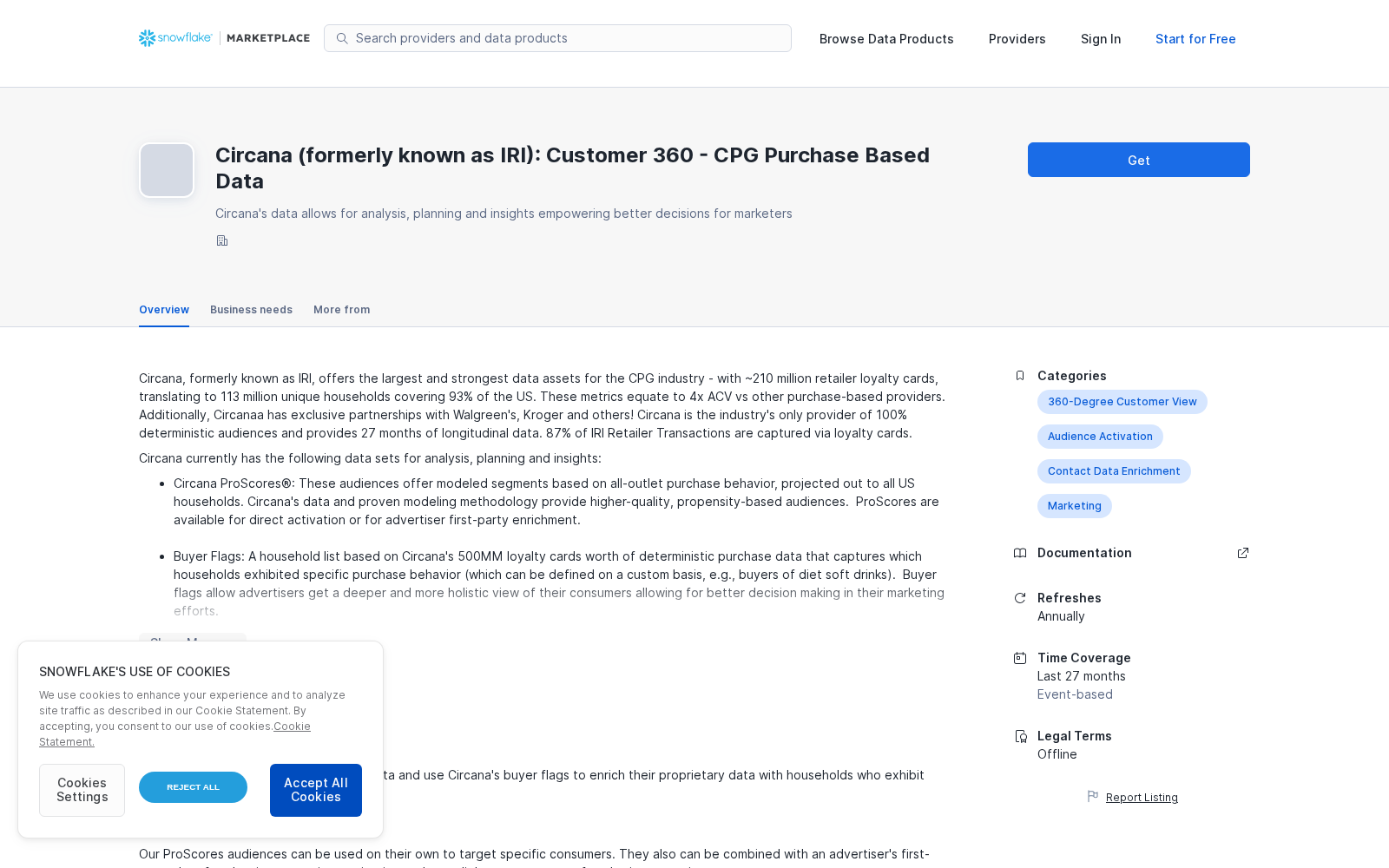Viewport: 1389px width, 868px height.
Task: Click the book icon beside Documentation
Action: [x=1020, y=553]
